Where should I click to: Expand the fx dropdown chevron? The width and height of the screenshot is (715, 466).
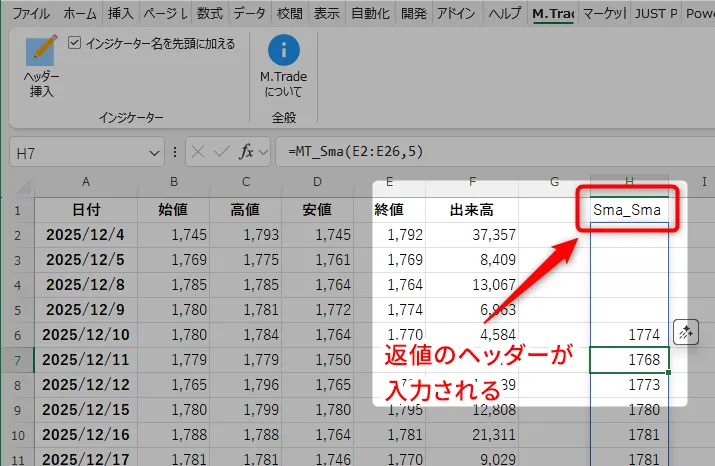[263, 152]
